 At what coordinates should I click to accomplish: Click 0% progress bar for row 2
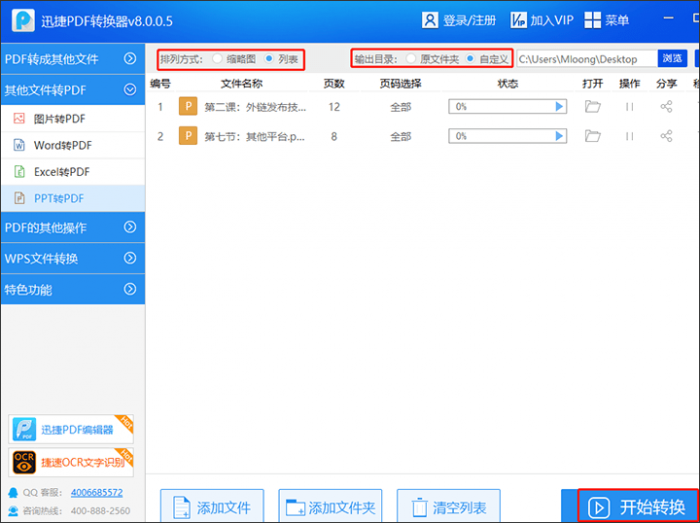coord(507,136)
